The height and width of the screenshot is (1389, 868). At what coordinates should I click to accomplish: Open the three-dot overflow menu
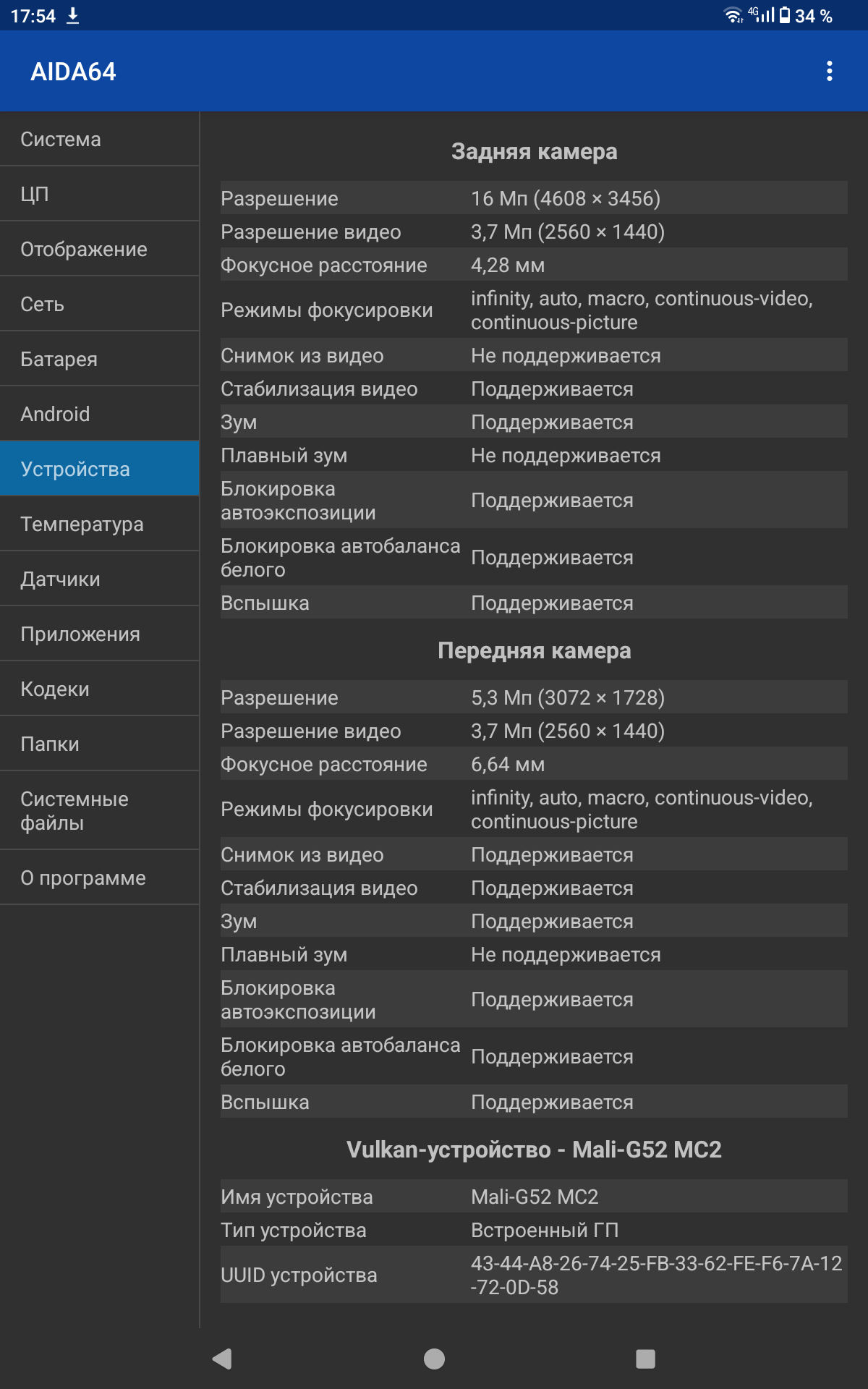tap(829, 71)
